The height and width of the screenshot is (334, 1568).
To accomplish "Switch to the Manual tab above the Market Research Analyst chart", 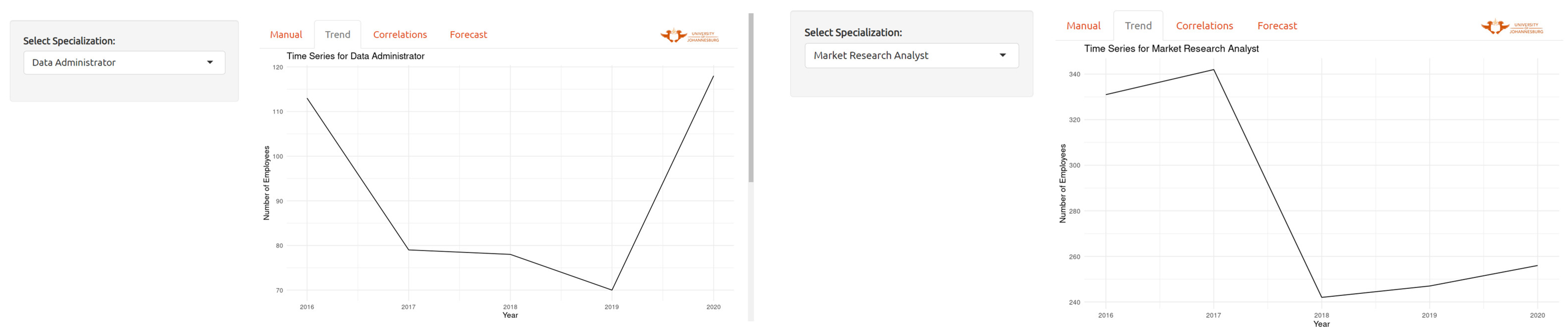I will point(1084,26).
